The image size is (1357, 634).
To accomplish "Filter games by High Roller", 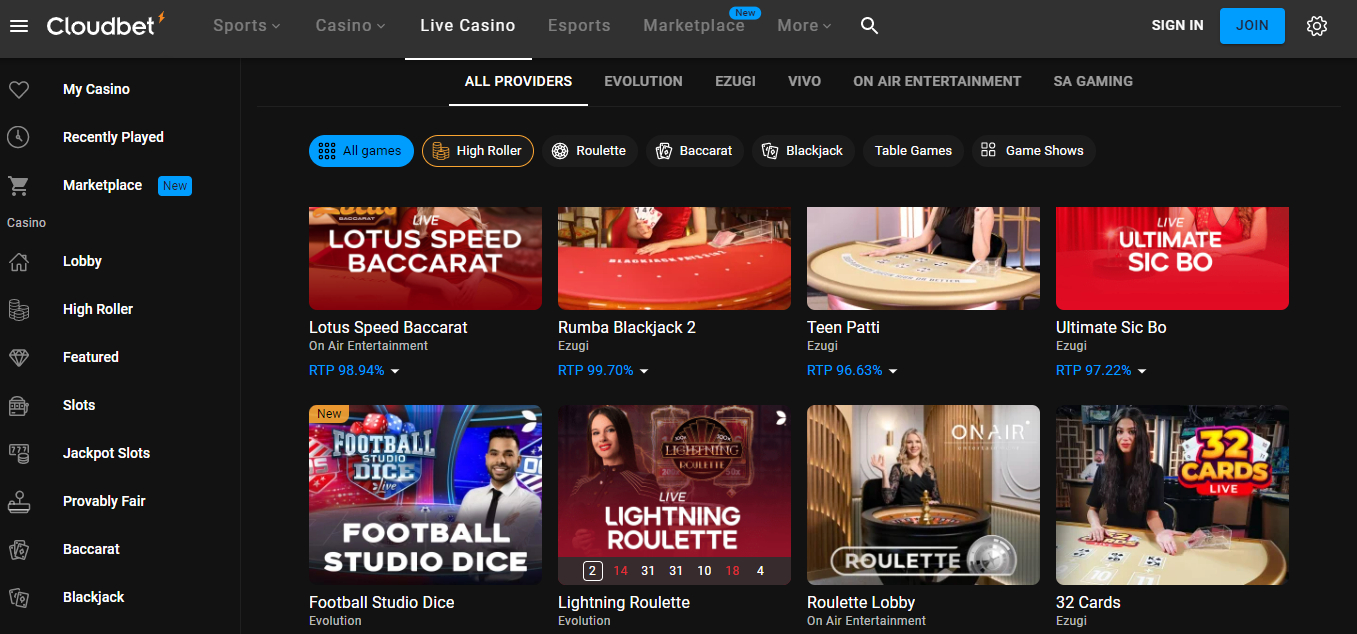I will pyautogui.click(x=478, y=151).
